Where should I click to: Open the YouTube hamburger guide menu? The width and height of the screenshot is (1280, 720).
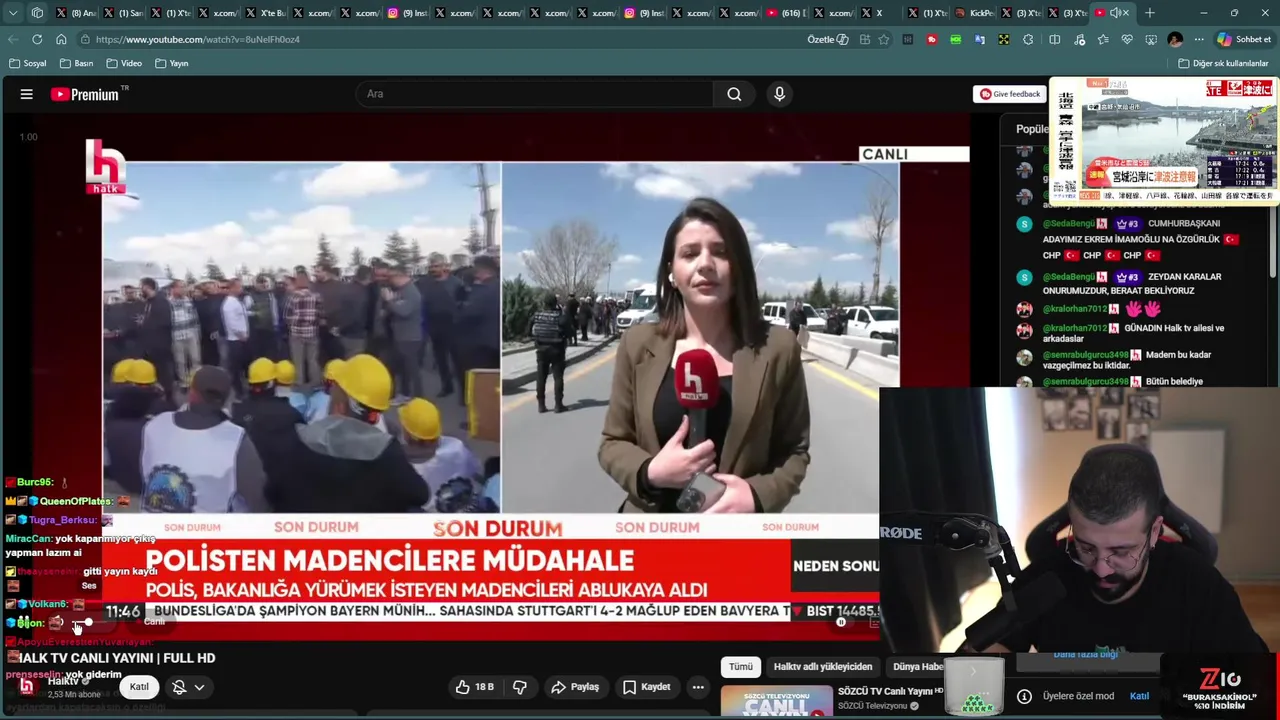tap(27, 94)
